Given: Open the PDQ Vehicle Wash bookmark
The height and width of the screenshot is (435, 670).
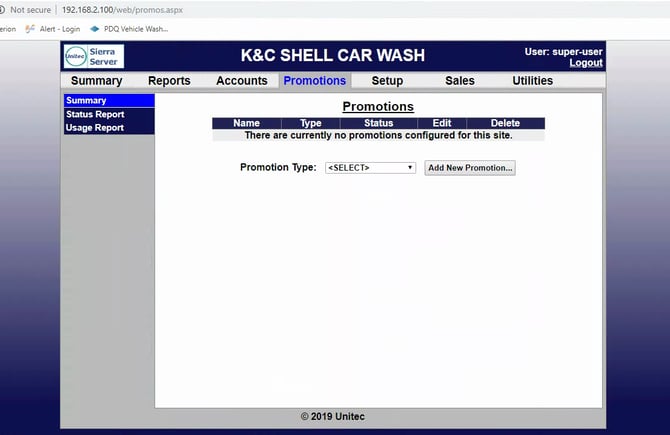Looking at the screenshot, I should tap(130, 29).
